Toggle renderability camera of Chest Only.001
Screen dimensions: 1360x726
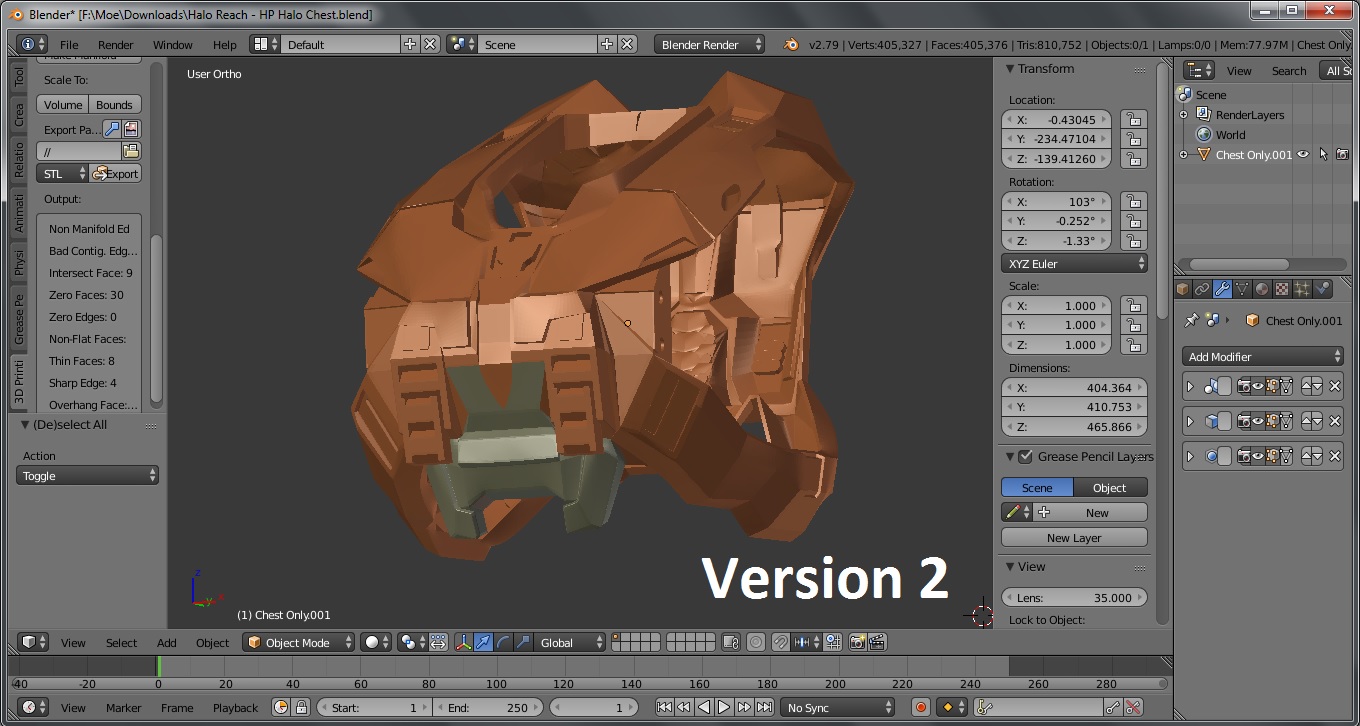pos(1342,154)
